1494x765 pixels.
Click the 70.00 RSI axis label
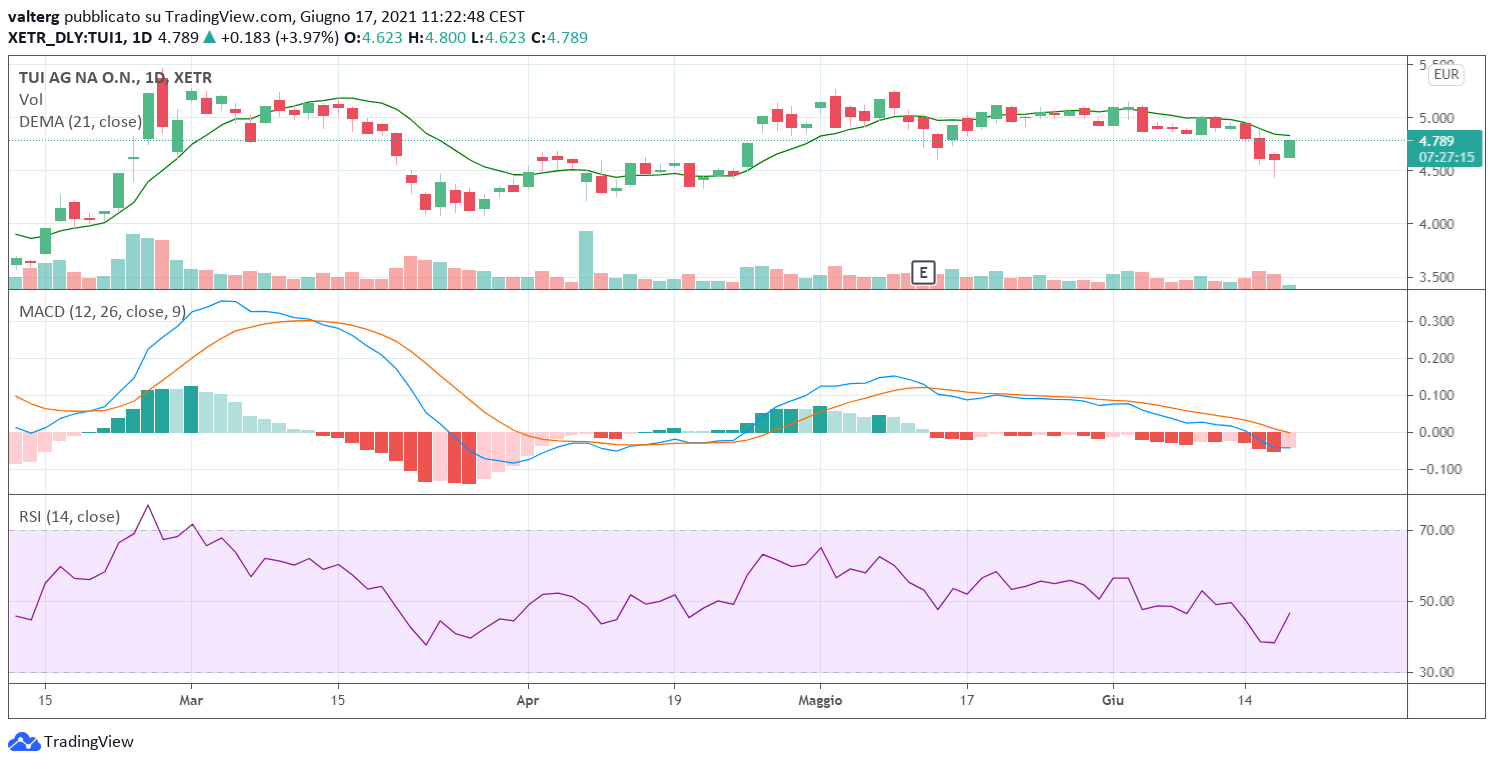click(1436, 531)
